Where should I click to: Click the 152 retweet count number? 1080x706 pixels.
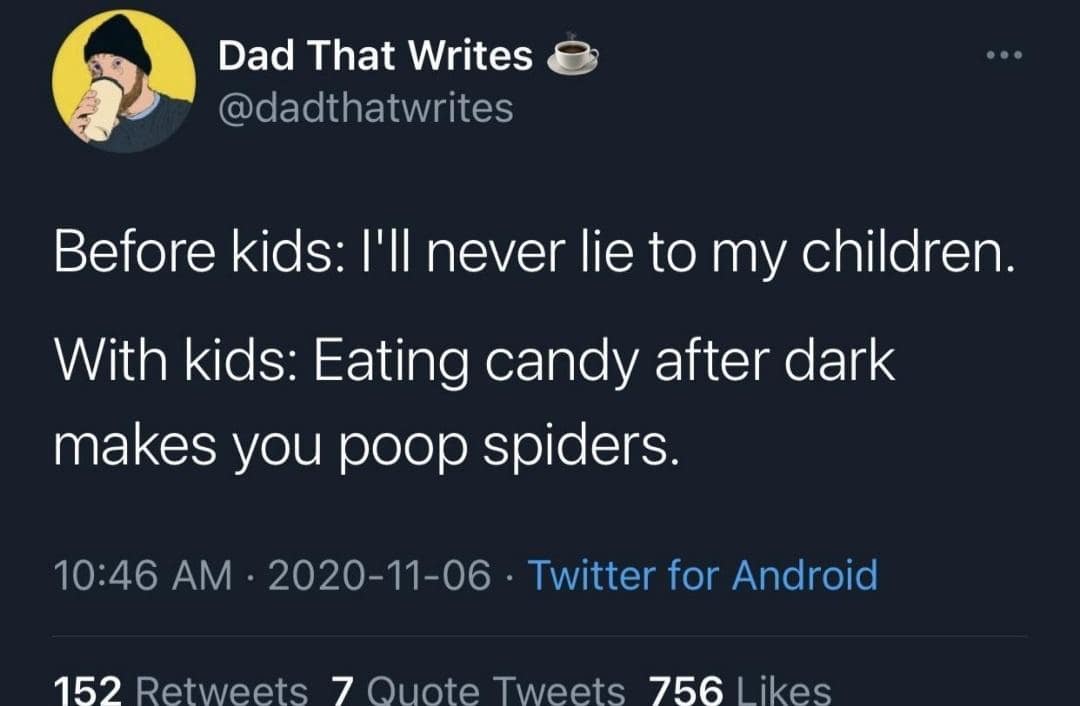tap(86, 690)
